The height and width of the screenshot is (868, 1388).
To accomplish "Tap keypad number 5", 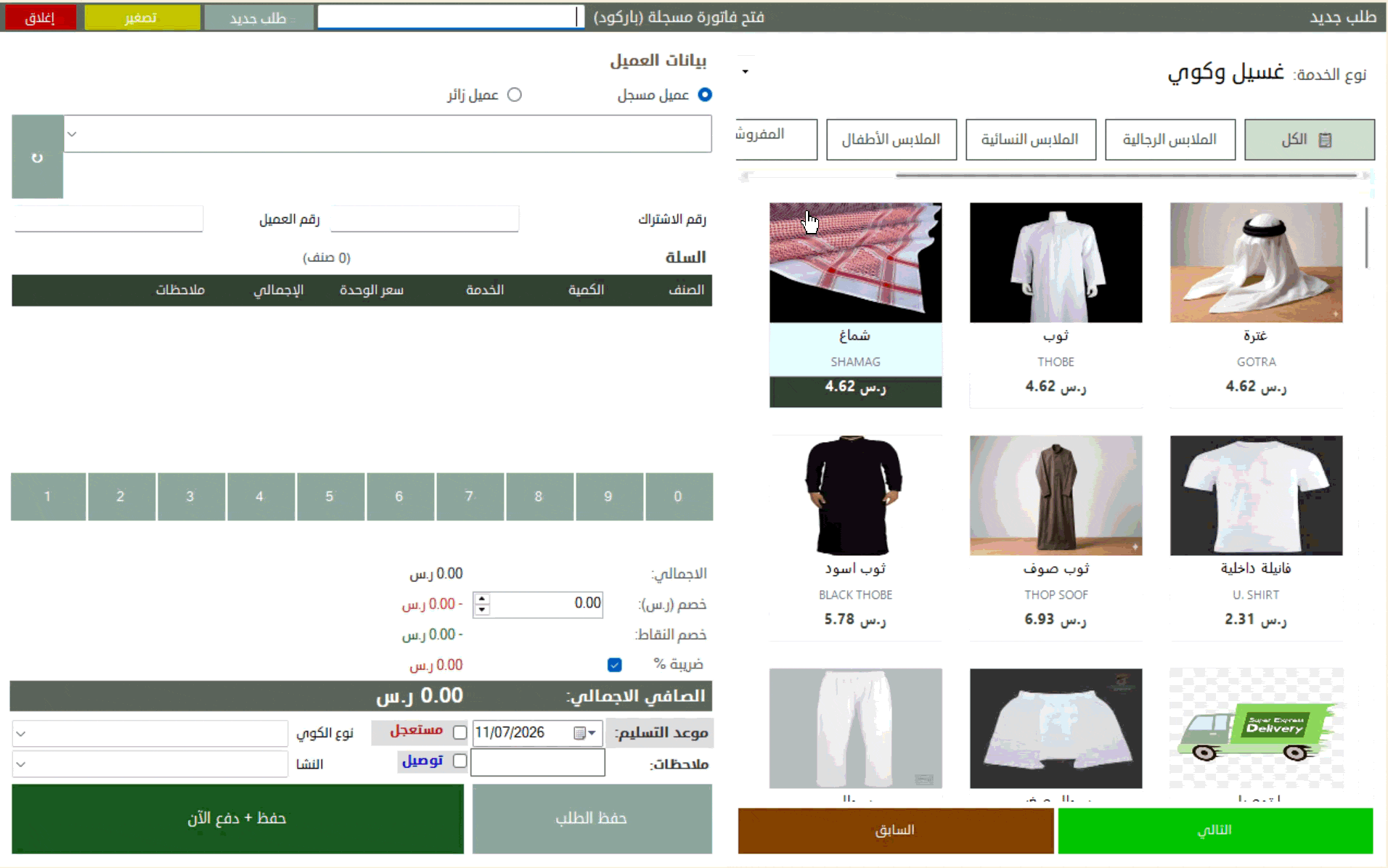I will [x=330, y=496].
